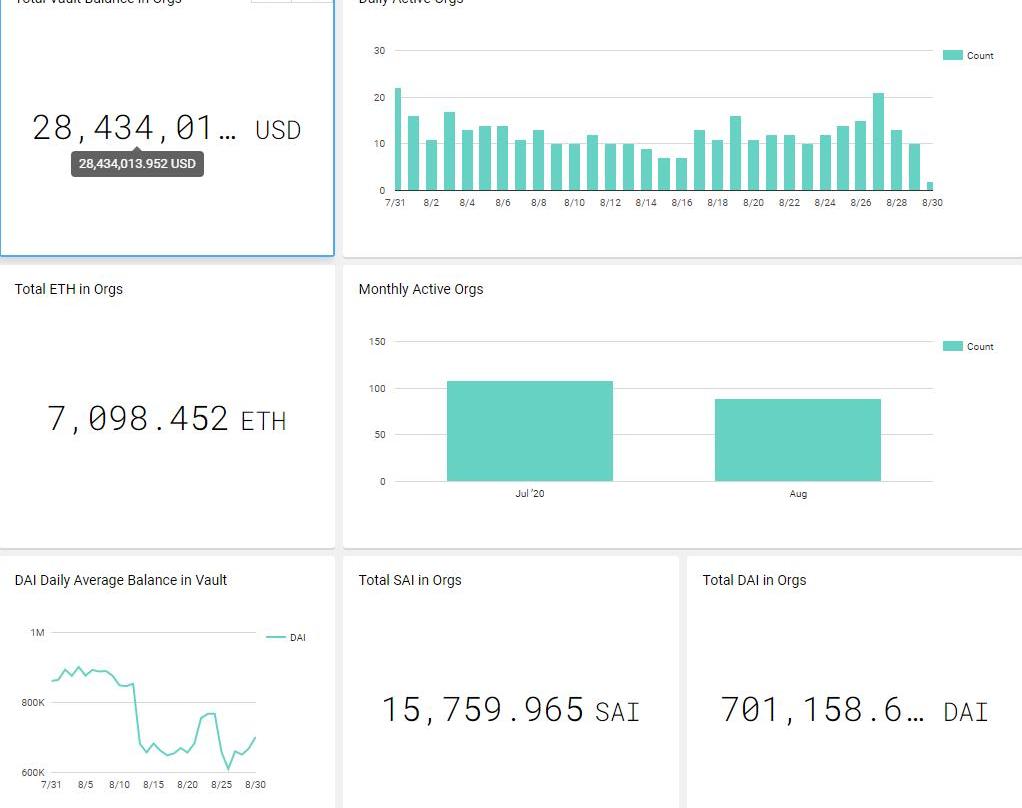Select the Monthly Active Orgs card title
Image resolution: width=1022 pixels, height=808 pixels.
tap(421, 289)
